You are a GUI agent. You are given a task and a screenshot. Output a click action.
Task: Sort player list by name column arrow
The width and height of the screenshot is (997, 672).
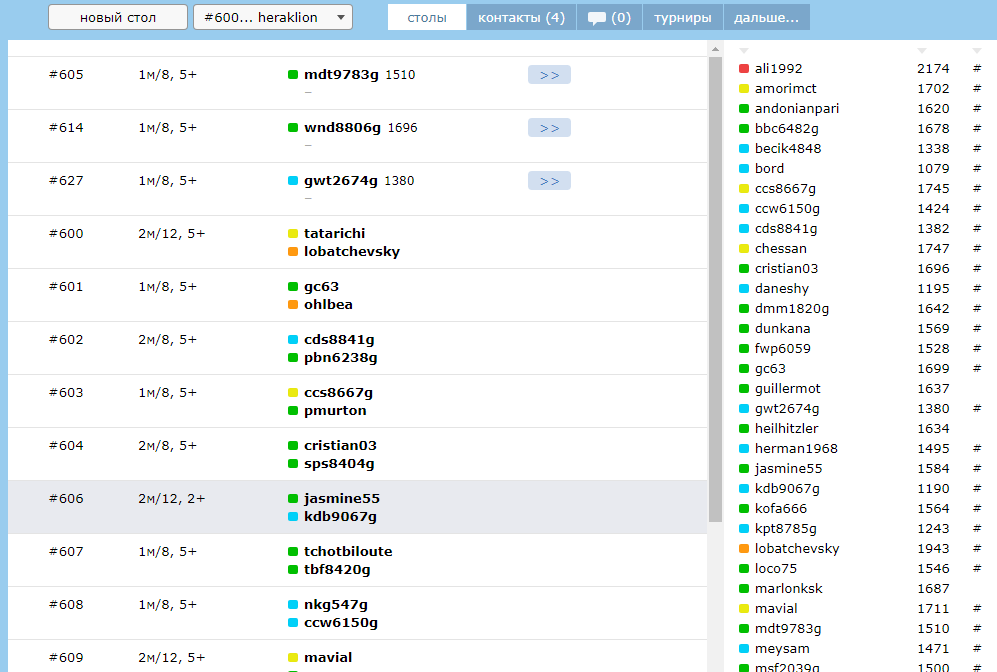pyautogui.click(x=744, y=50)
